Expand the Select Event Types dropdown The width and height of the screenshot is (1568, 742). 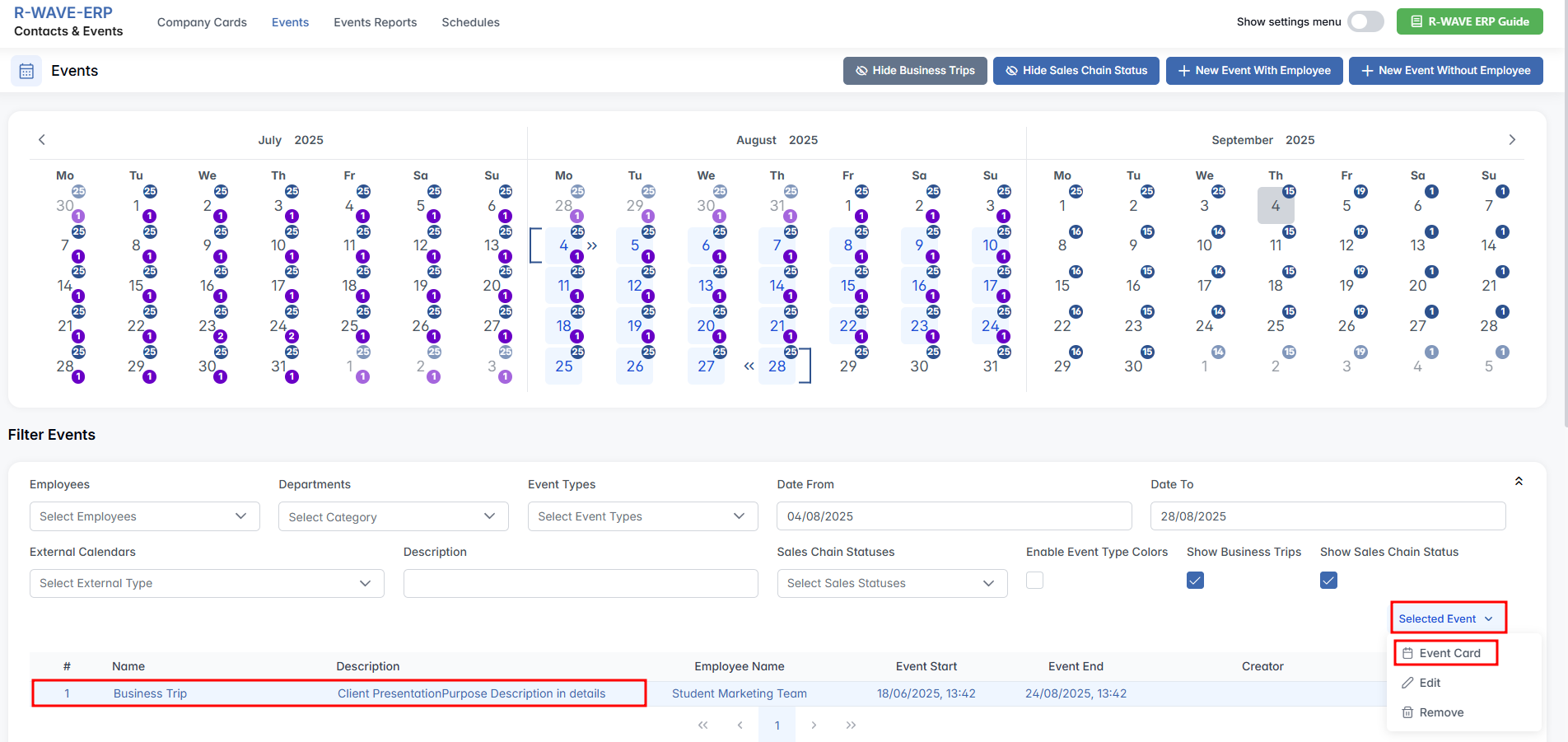point(642,516)
